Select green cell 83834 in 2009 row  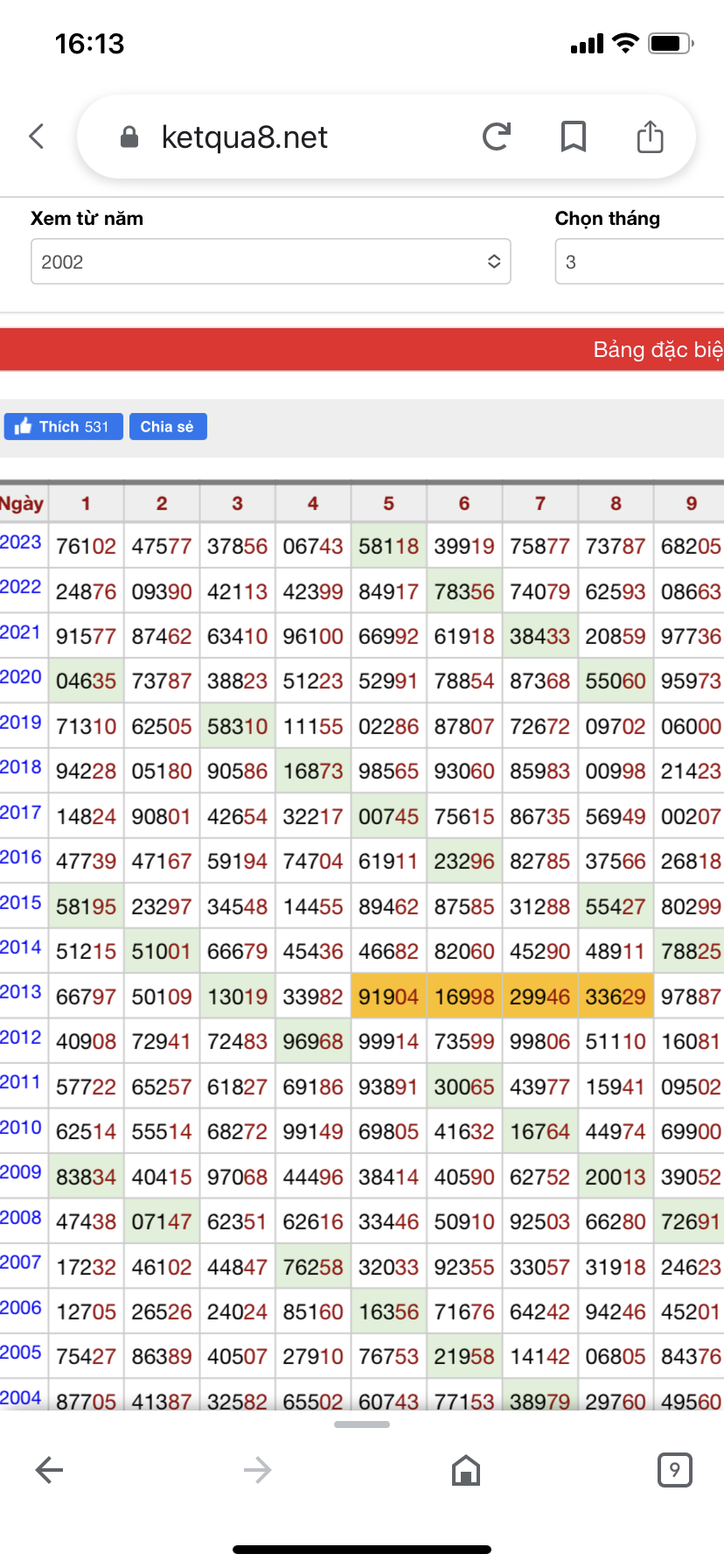click(86, 1177)
